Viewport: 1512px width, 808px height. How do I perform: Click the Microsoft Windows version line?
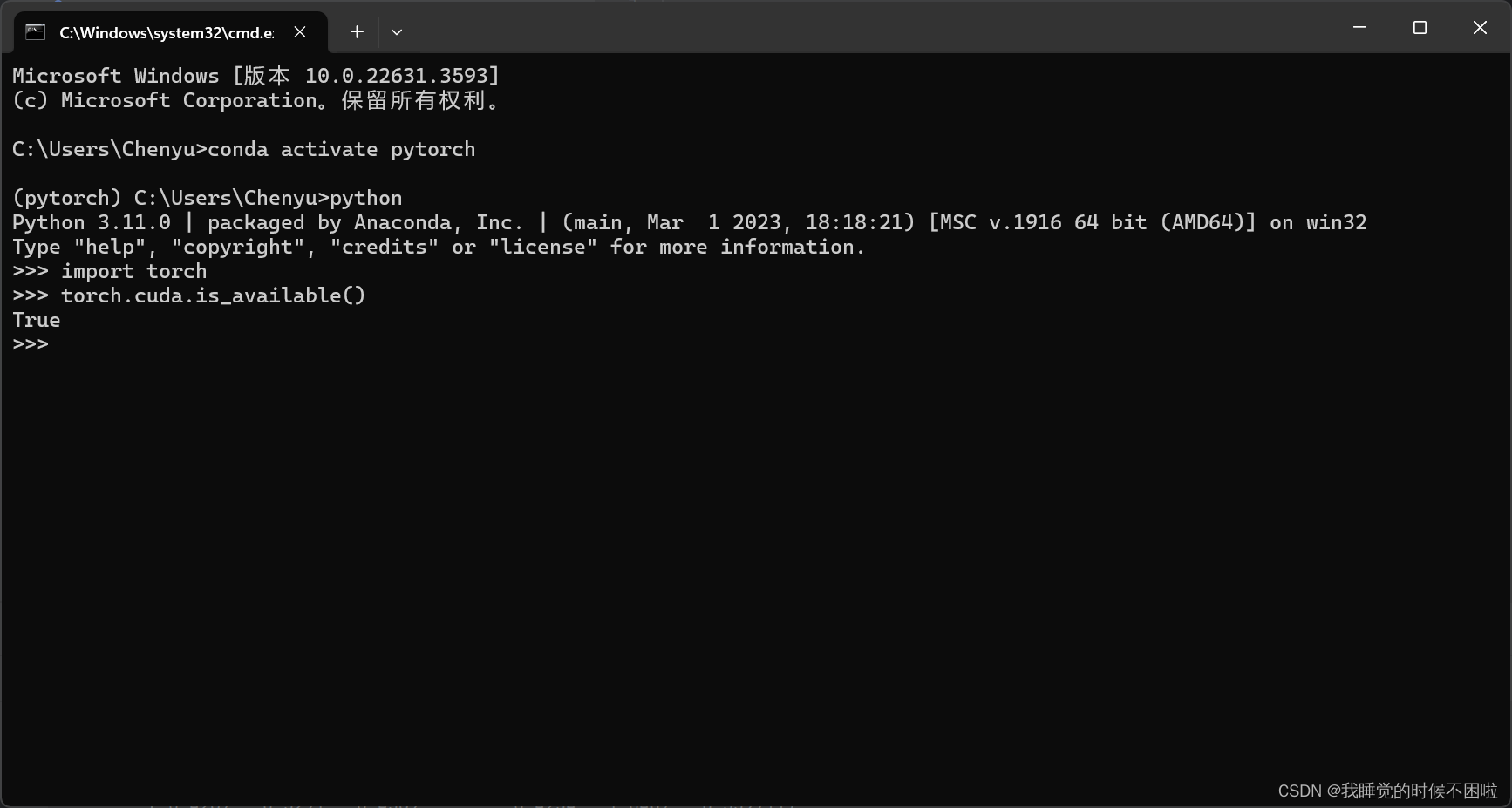pyautogui.click(x=256, y=76)
